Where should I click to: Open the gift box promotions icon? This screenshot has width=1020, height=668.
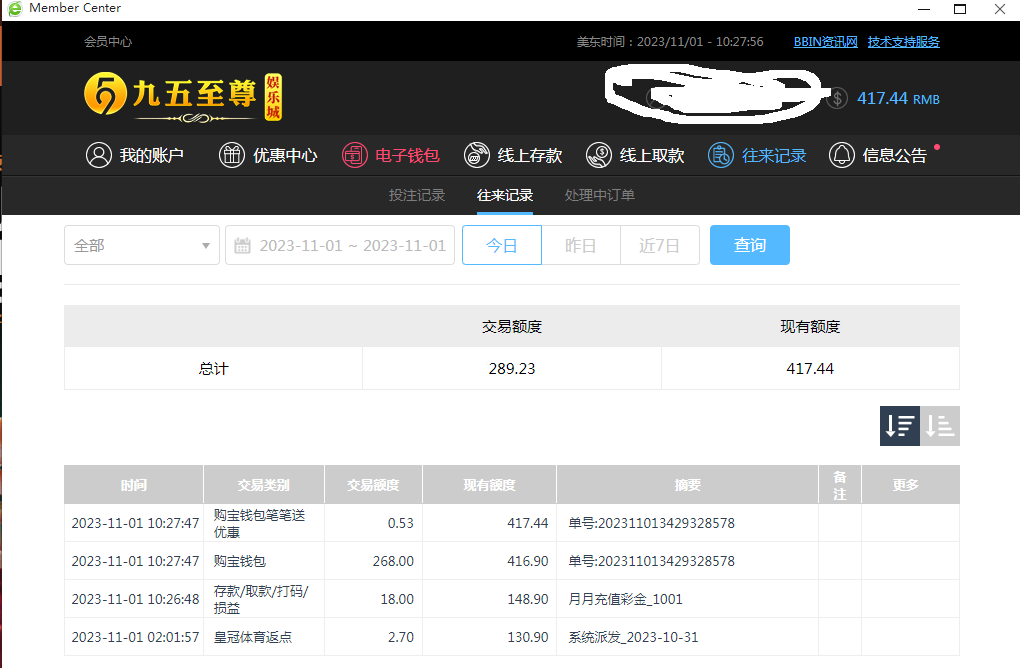click(231, 155)
